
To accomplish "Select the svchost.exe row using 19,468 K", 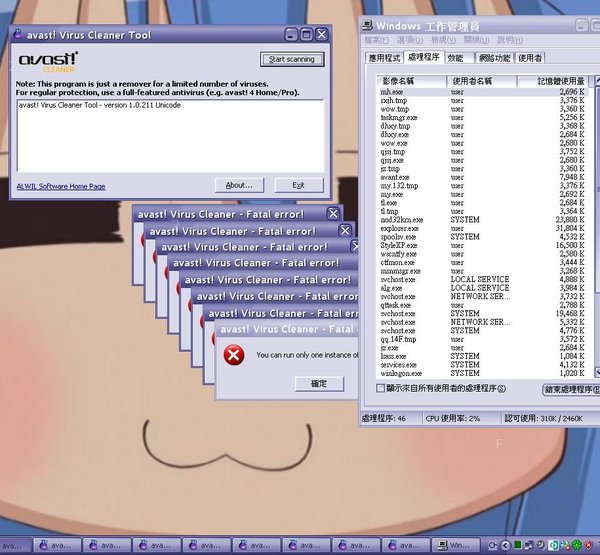I will tap(484, 313).
